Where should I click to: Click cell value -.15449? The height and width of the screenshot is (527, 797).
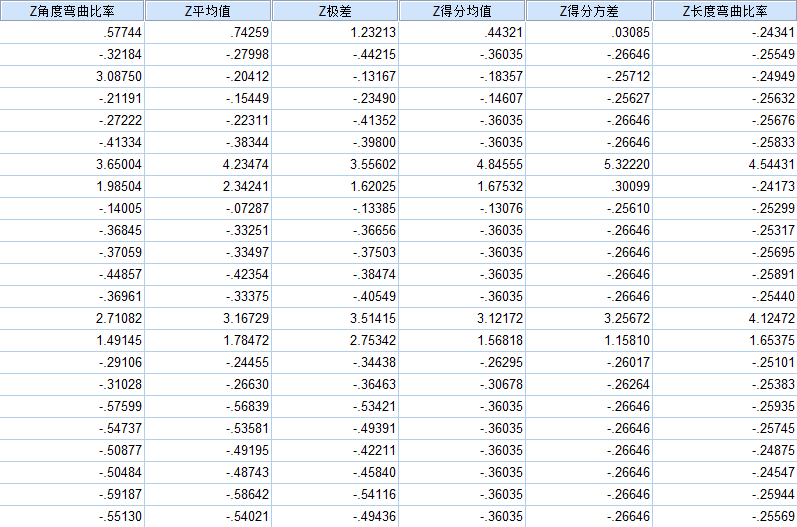pos(247,98)
